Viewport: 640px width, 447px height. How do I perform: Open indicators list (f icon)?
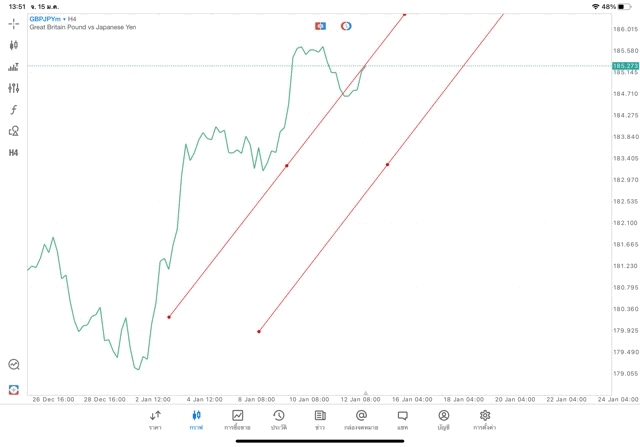coord(14,110)
